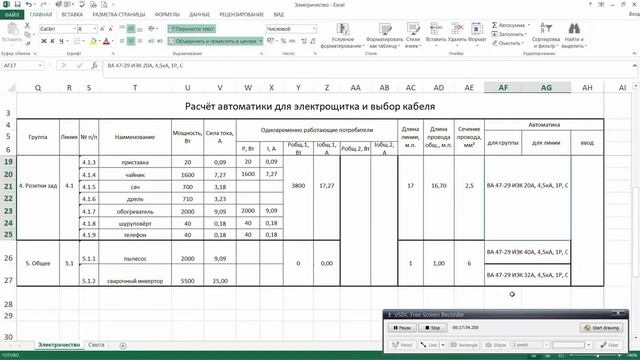Open Стили ячеек gallery
The width and height of the screenshot is (640, 360).
(413, 36)
